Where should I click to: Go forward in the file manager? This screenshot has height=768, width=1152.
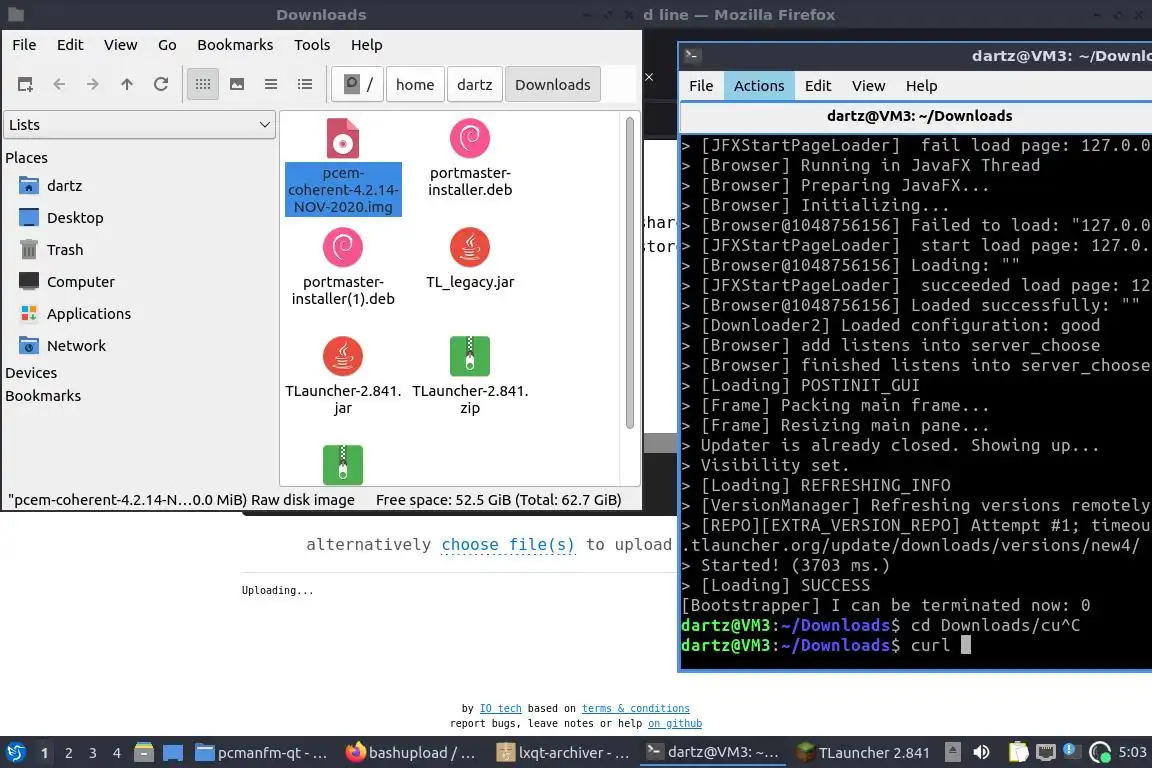93,85
